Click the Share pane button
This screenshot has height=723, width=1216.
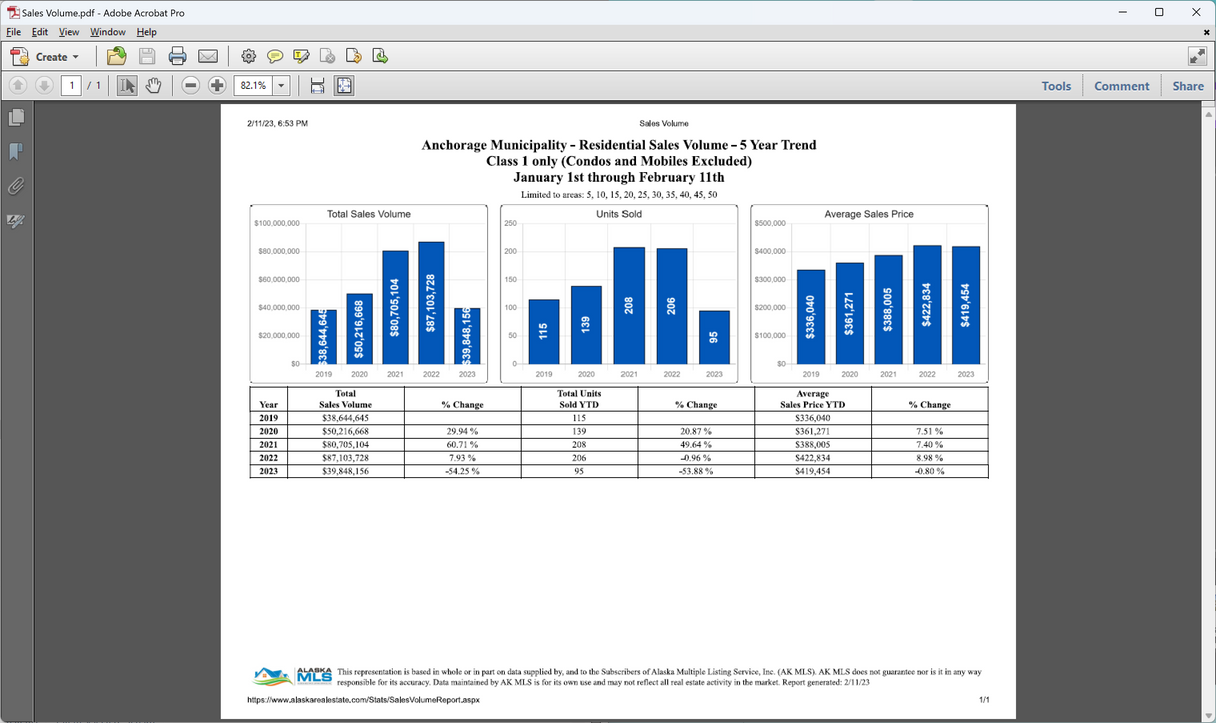1188,86
